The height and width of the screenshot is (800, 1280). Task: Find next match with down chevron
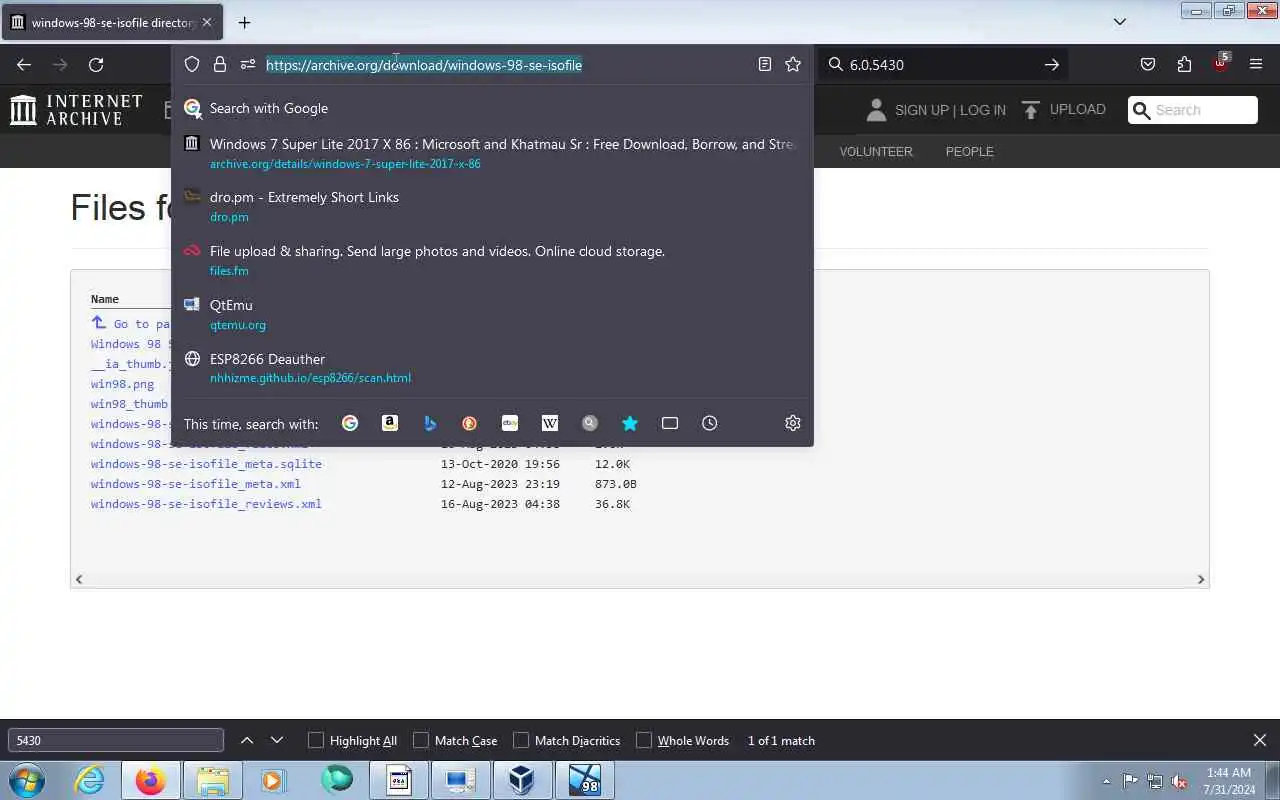tap(277, 741)
